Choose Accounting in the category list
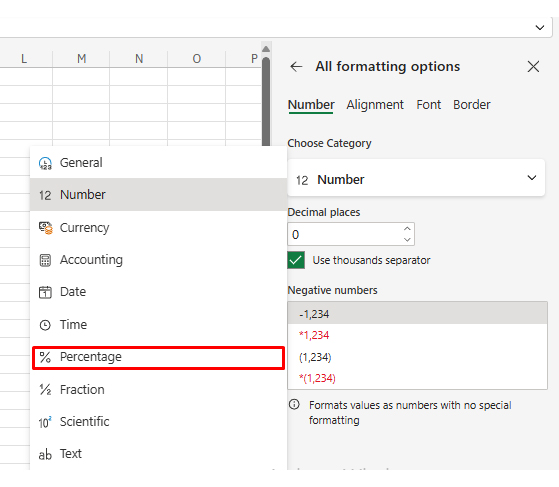559x487 pixels. 159,260
